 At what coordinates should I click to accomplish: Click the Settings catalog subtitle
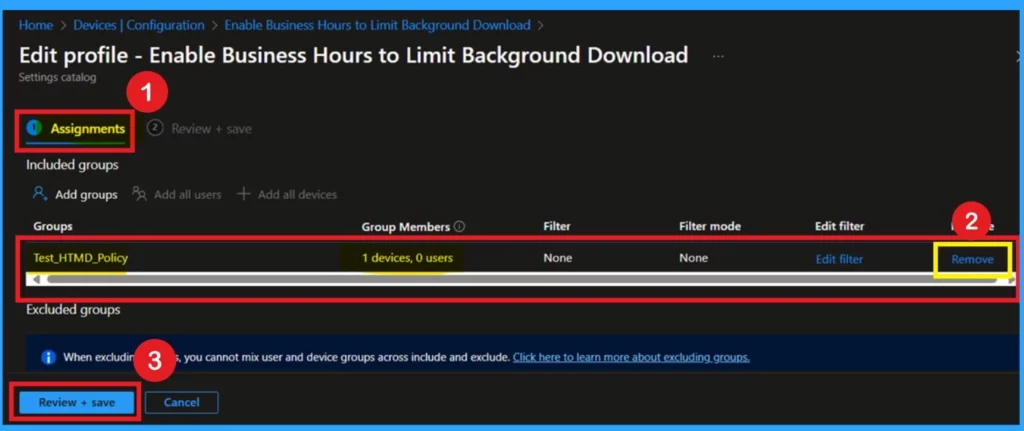[x=57, y=77]
